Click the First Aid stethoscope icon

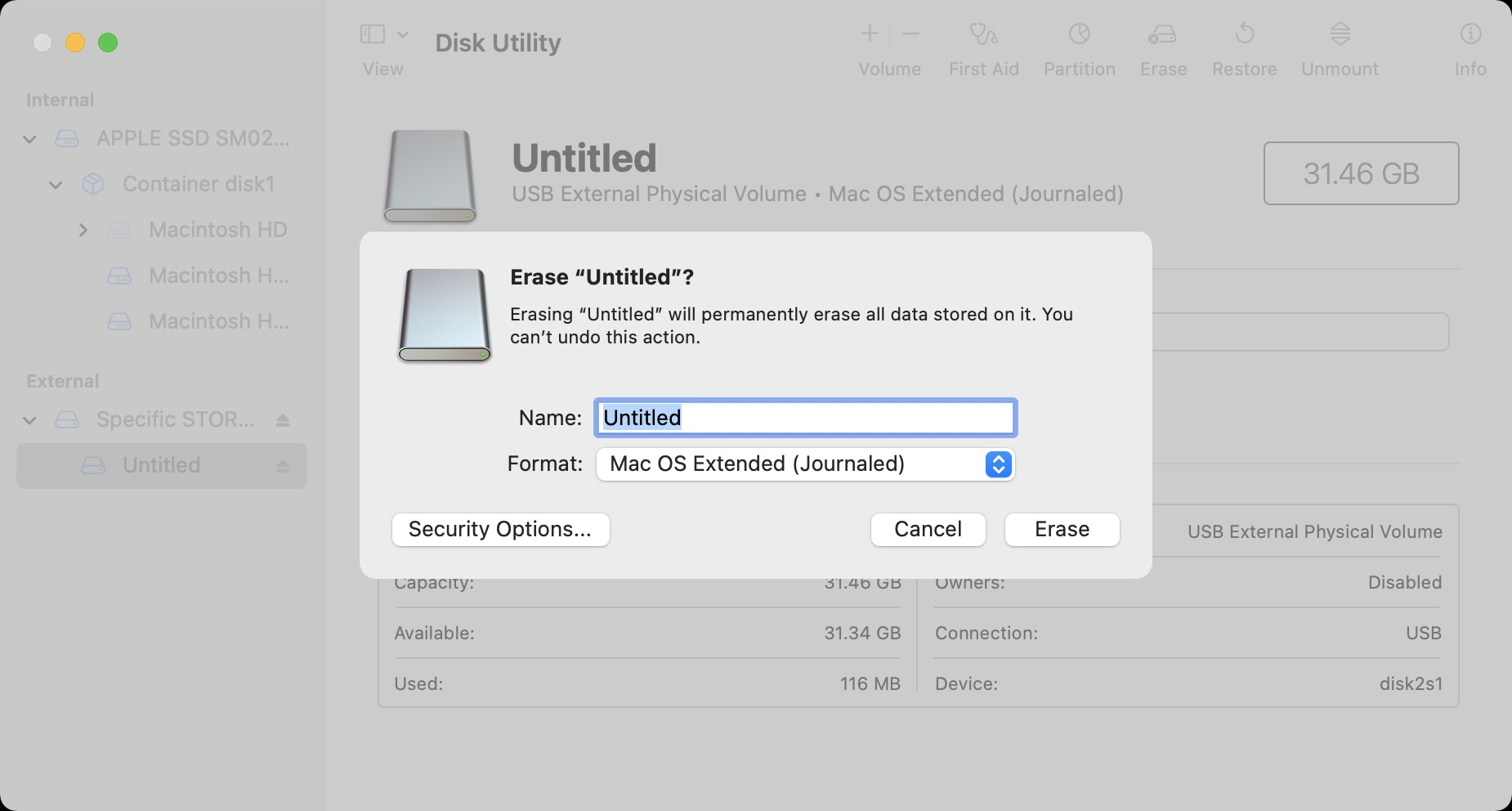coord(983,34)
